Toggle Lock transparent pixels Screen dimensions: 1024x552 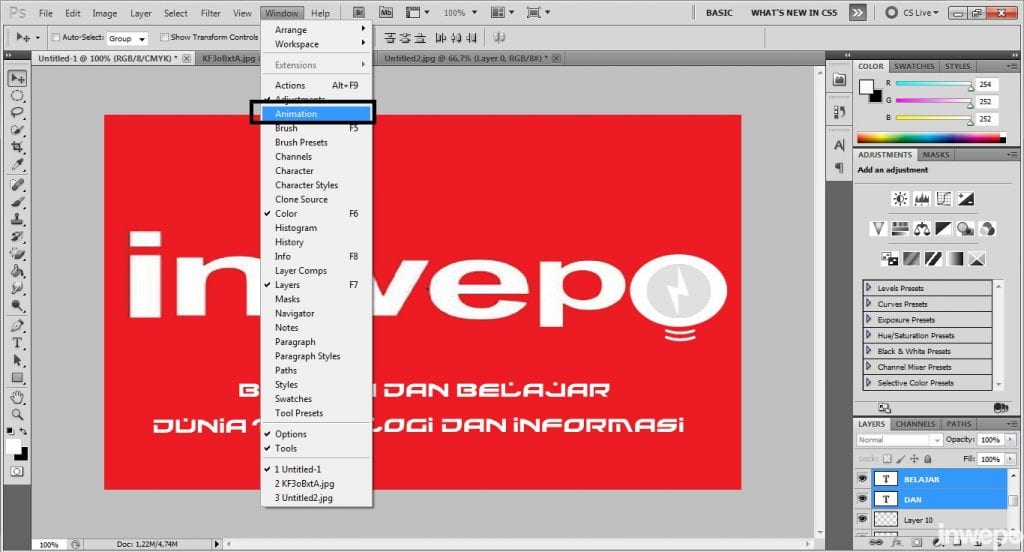click(887, 459)
